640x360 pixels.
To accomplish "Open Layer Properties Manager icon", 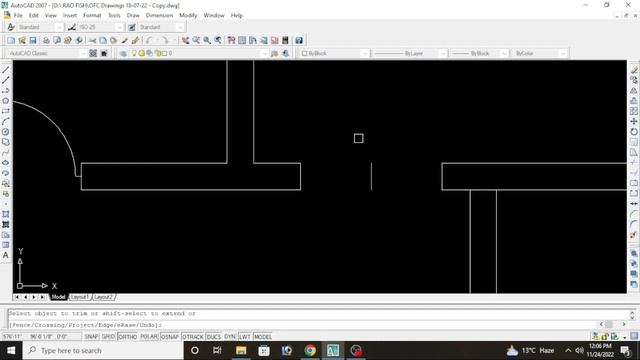I will 123,53.
